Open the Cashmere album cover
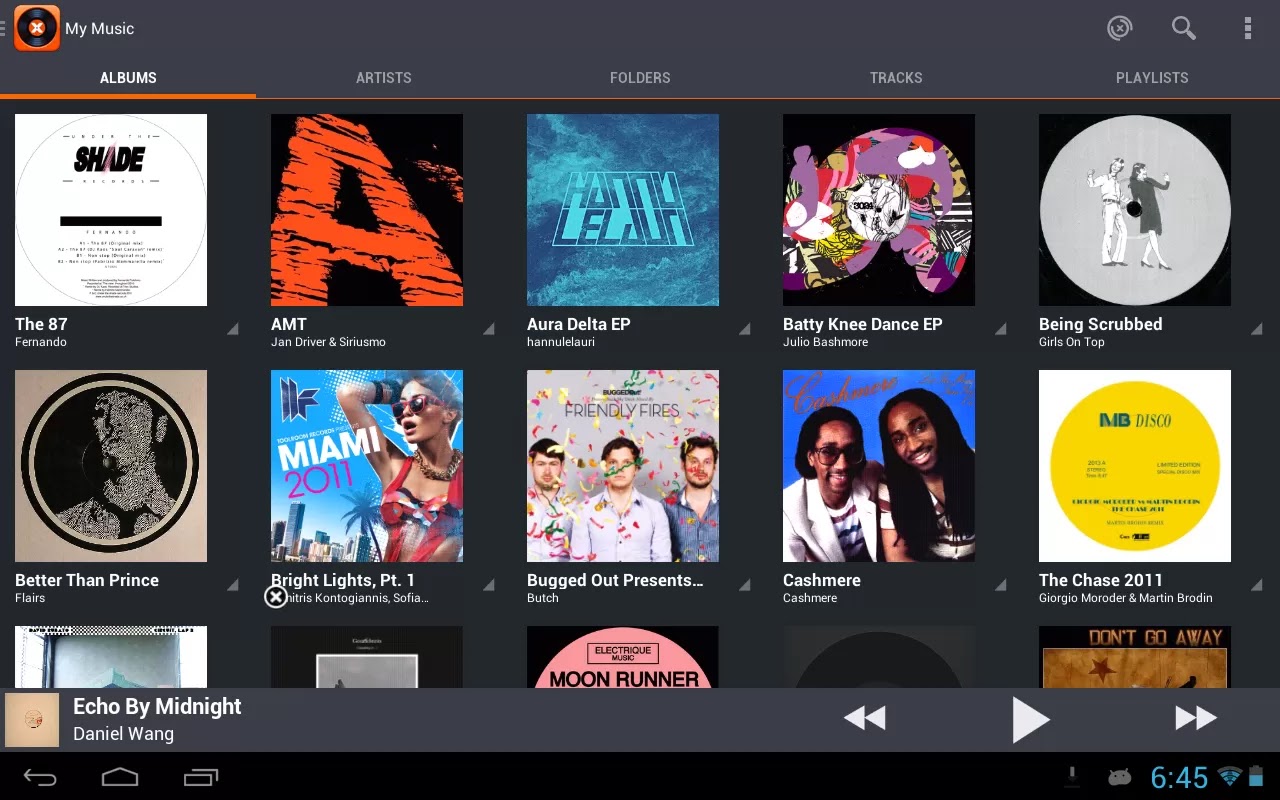Screen dimensions: 1280x800 (x=879, y=466)
